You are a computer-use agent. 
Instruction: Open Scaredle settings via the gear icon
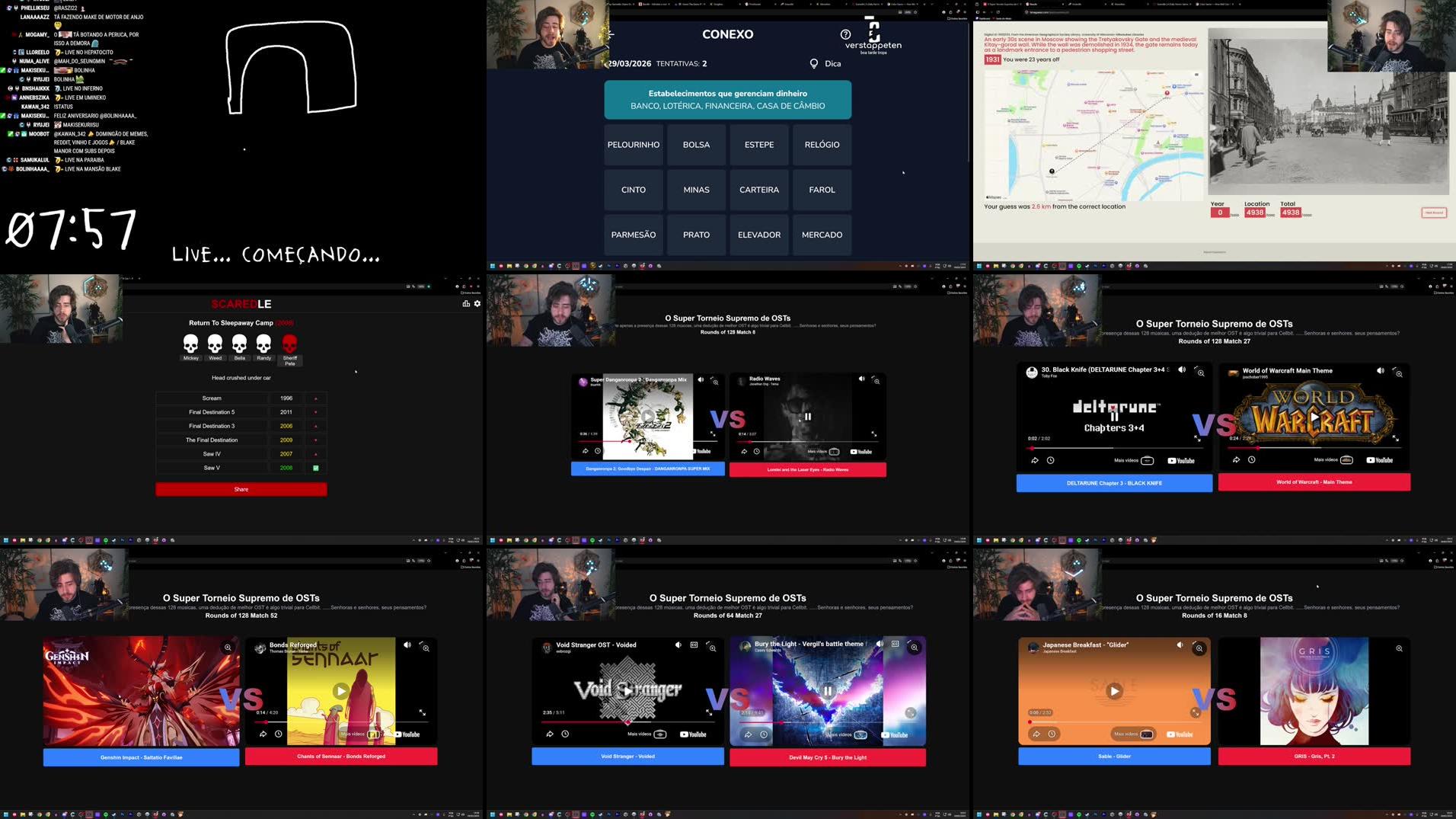pyautogui.click(x=476, y=303)
